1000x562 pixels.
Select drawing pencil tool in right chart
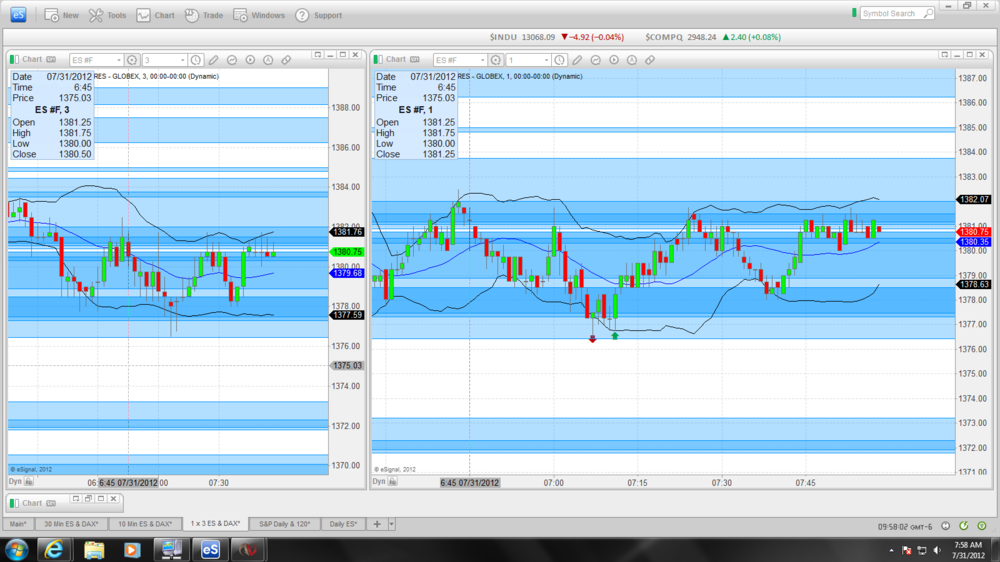[x=577, y=60]
